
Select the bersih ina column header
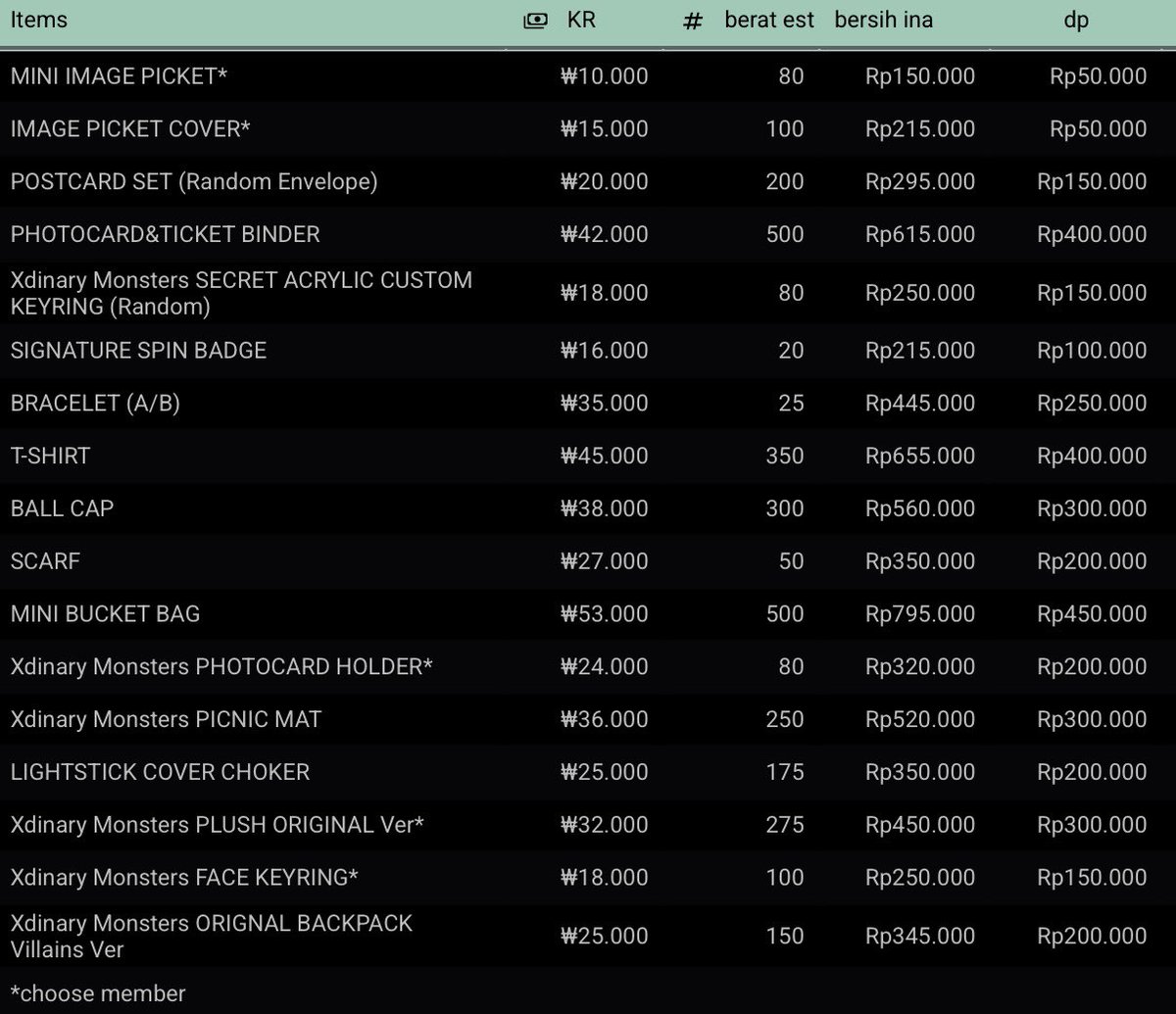tap(884, 20)
